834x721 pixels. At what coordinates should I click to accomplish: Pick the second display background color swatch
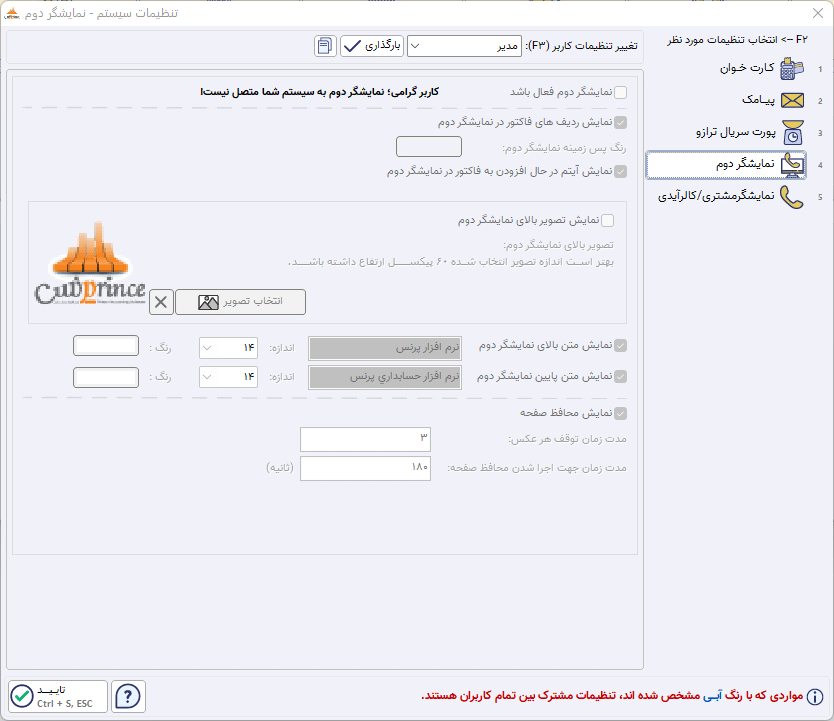(429, 147)
